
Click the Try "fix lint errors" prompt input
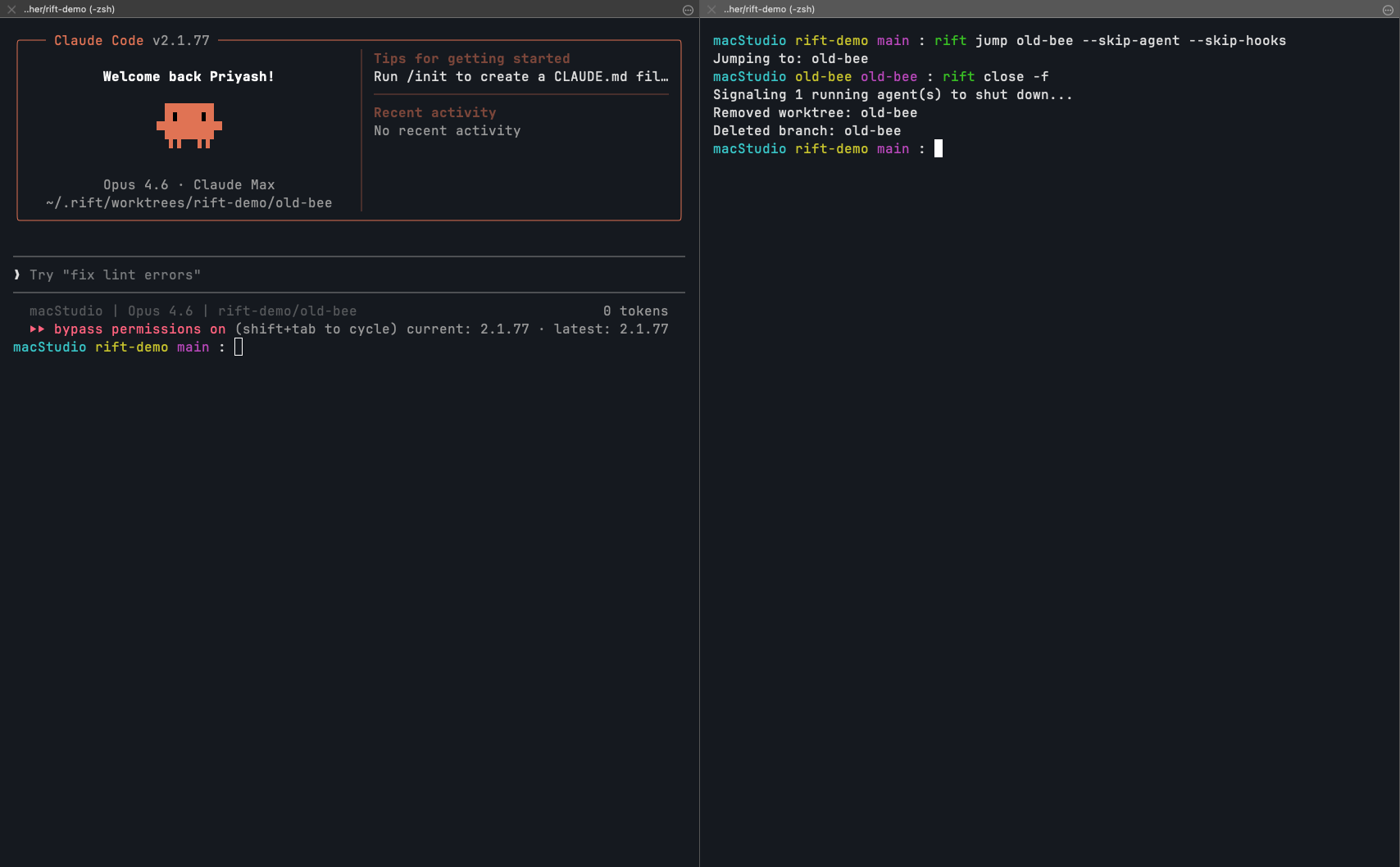coord(349,275)
